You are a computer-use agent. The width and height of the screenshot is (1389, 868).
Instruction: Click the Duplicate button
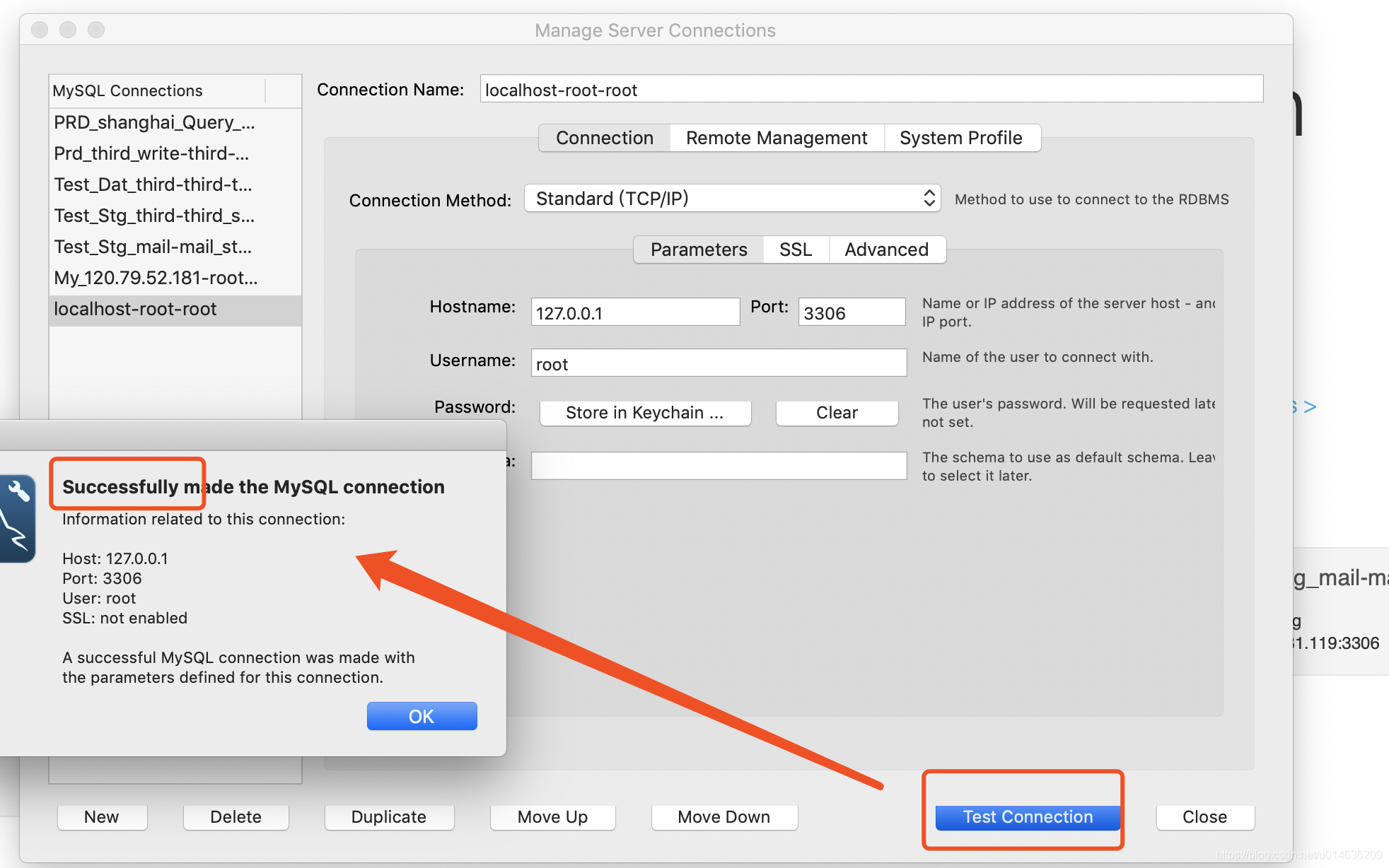(389, 817)
